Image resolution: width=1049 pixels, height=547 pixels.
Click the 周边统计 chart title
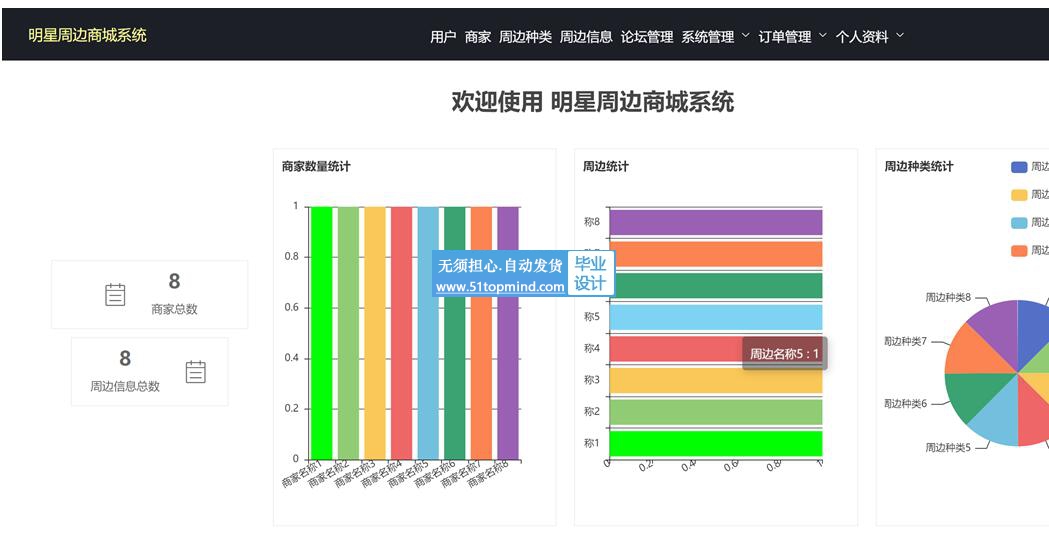(605, 167)
